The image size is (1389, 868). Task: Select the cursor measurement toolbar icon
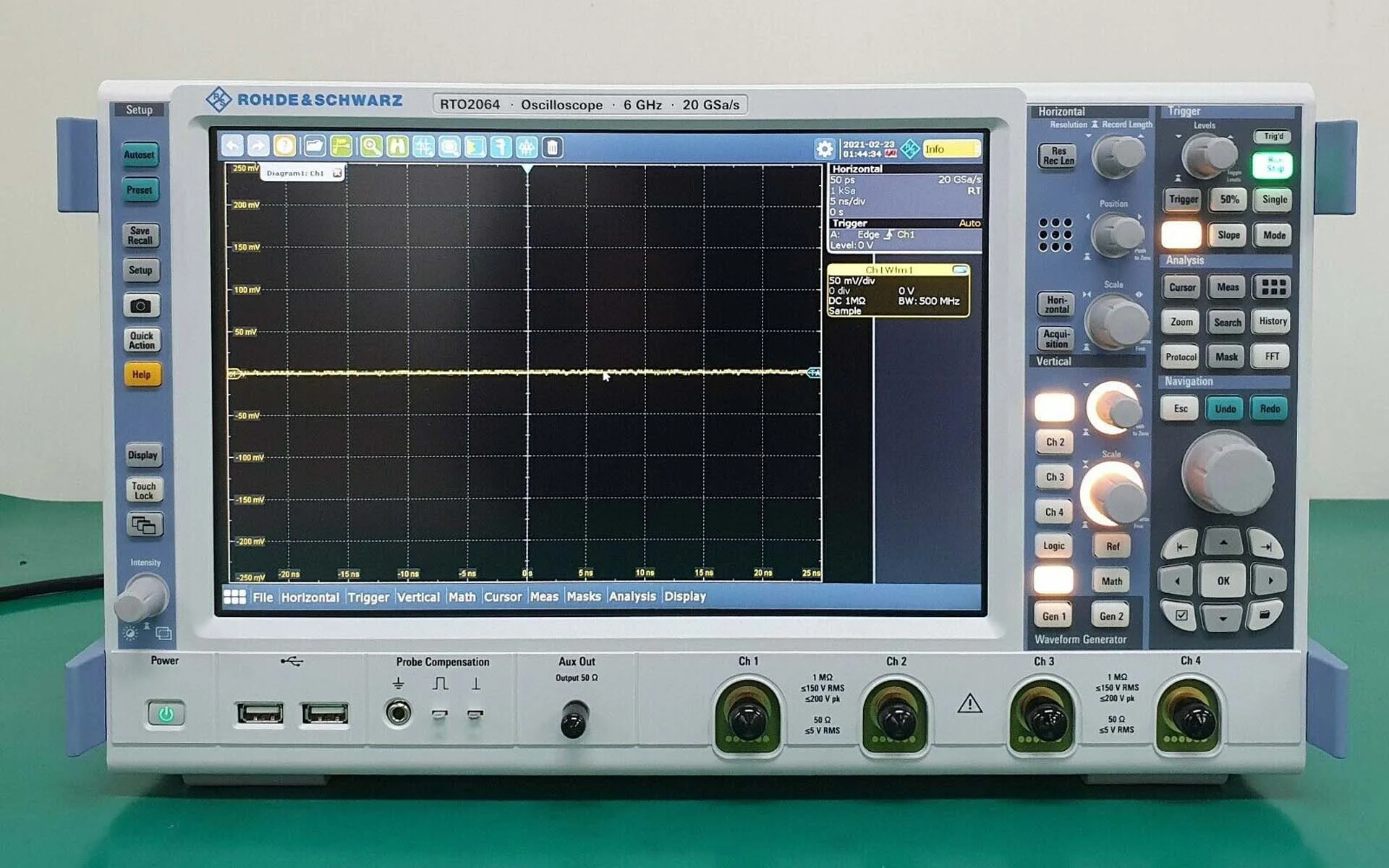point(423,147)
